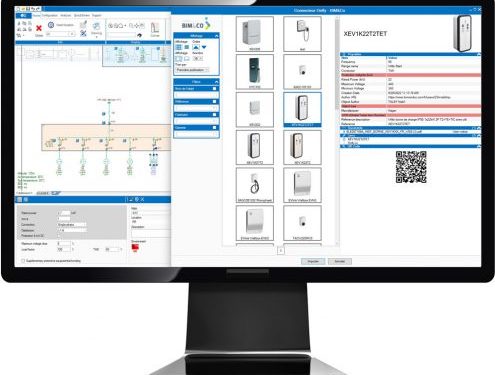Collapse the Affichage panel chevron
Viewport: 495px width, 375px height.
point(216,36)
